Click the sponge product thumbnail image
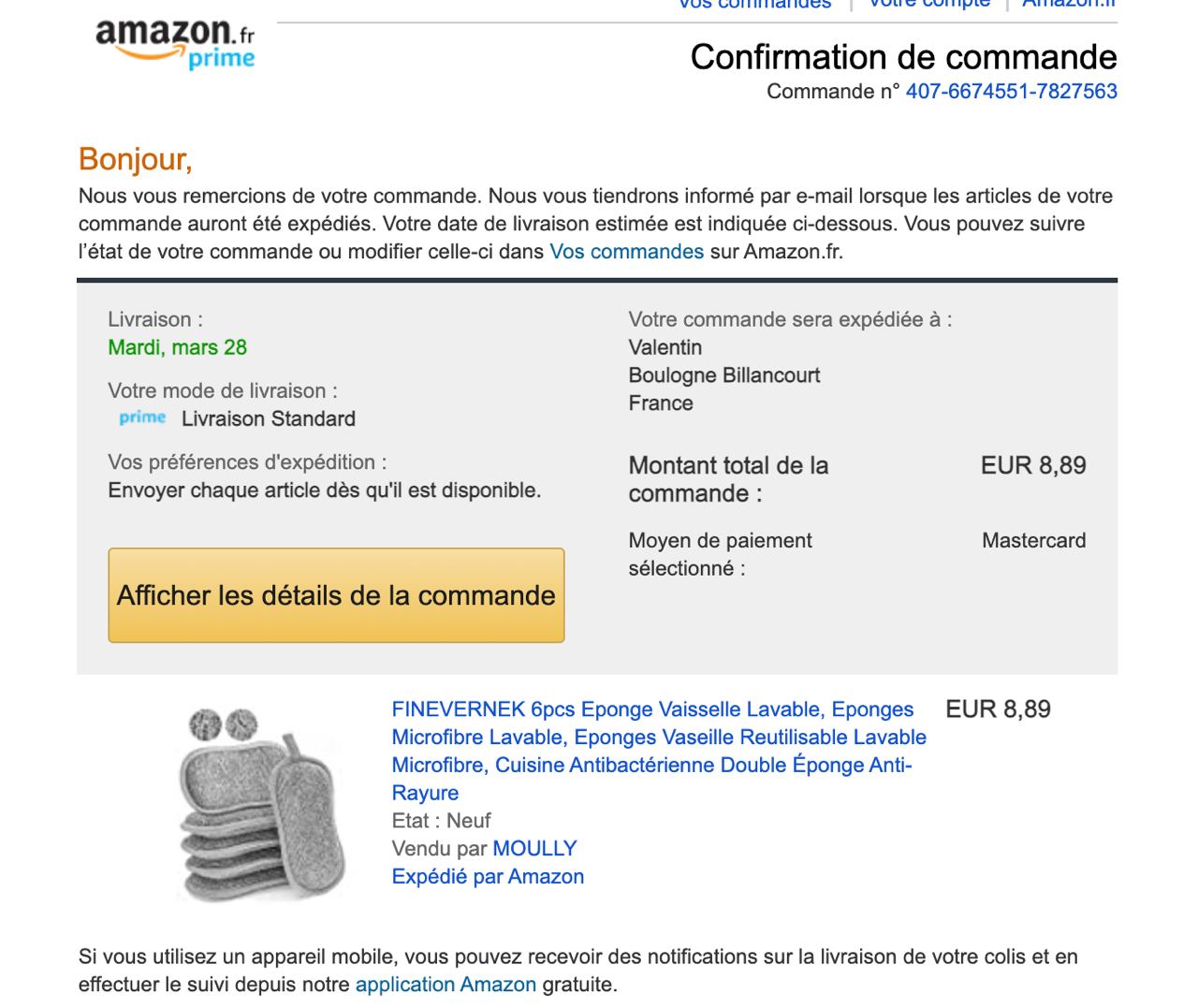Screen dimensions: 1198x1008 point(261,806)
